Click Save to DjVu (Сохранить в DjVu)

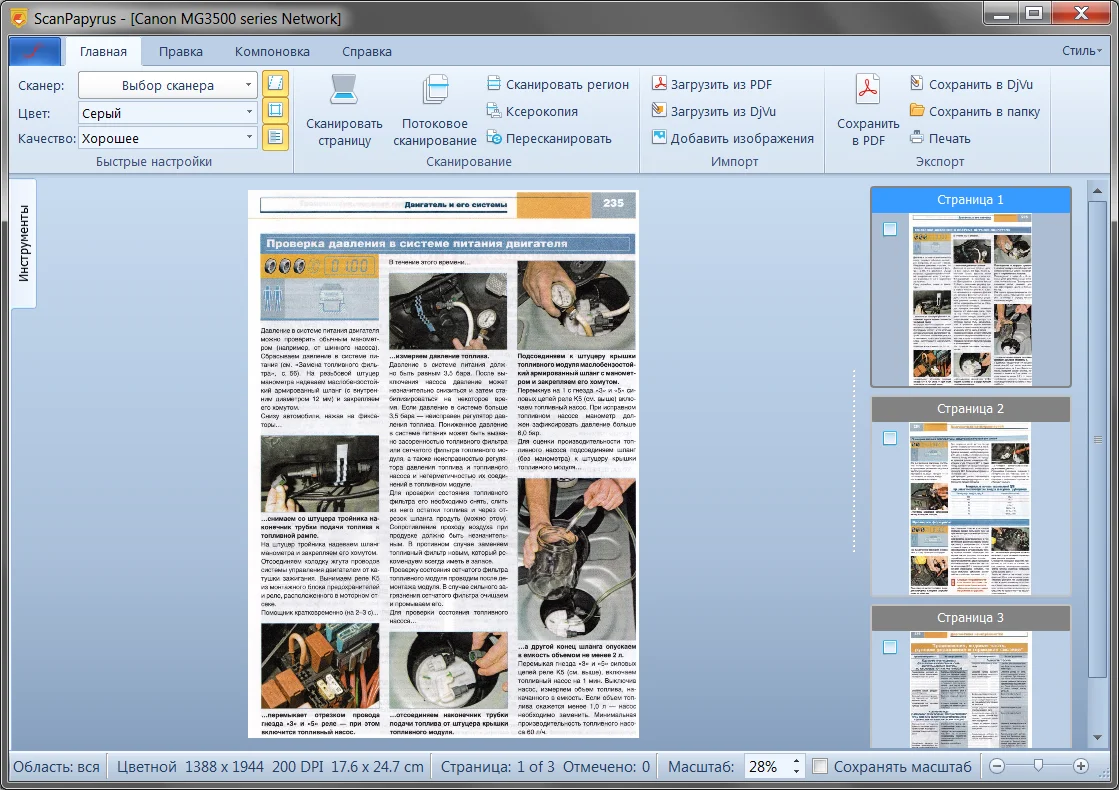pos(975,85)
